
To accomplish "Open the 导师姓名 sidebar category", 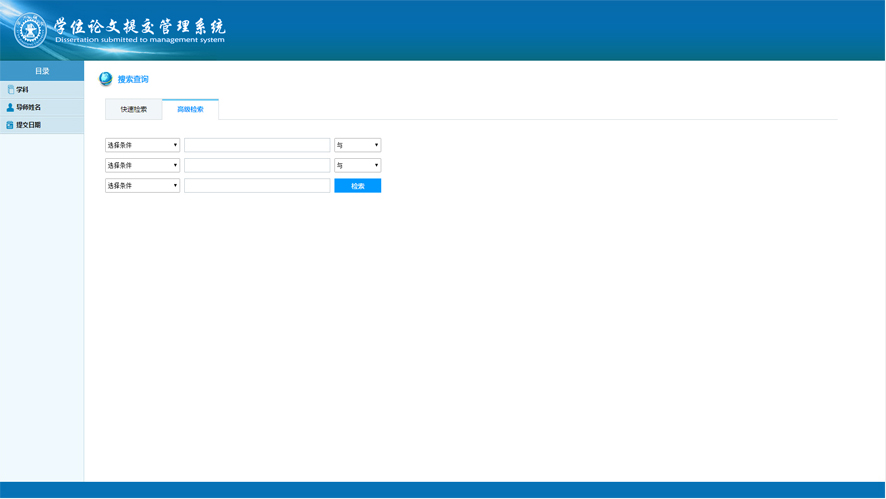I will (x=28, y=108).
